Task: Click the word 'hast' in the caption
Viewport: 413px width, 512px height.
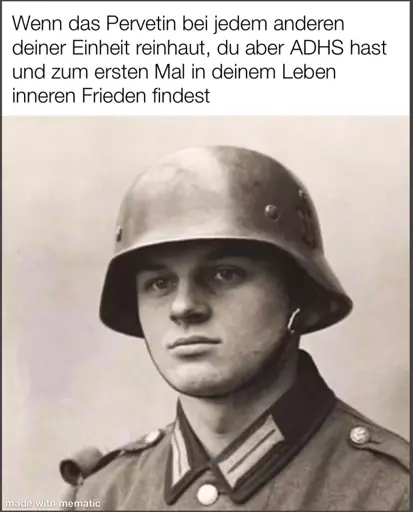Action: tap(368, 48)
